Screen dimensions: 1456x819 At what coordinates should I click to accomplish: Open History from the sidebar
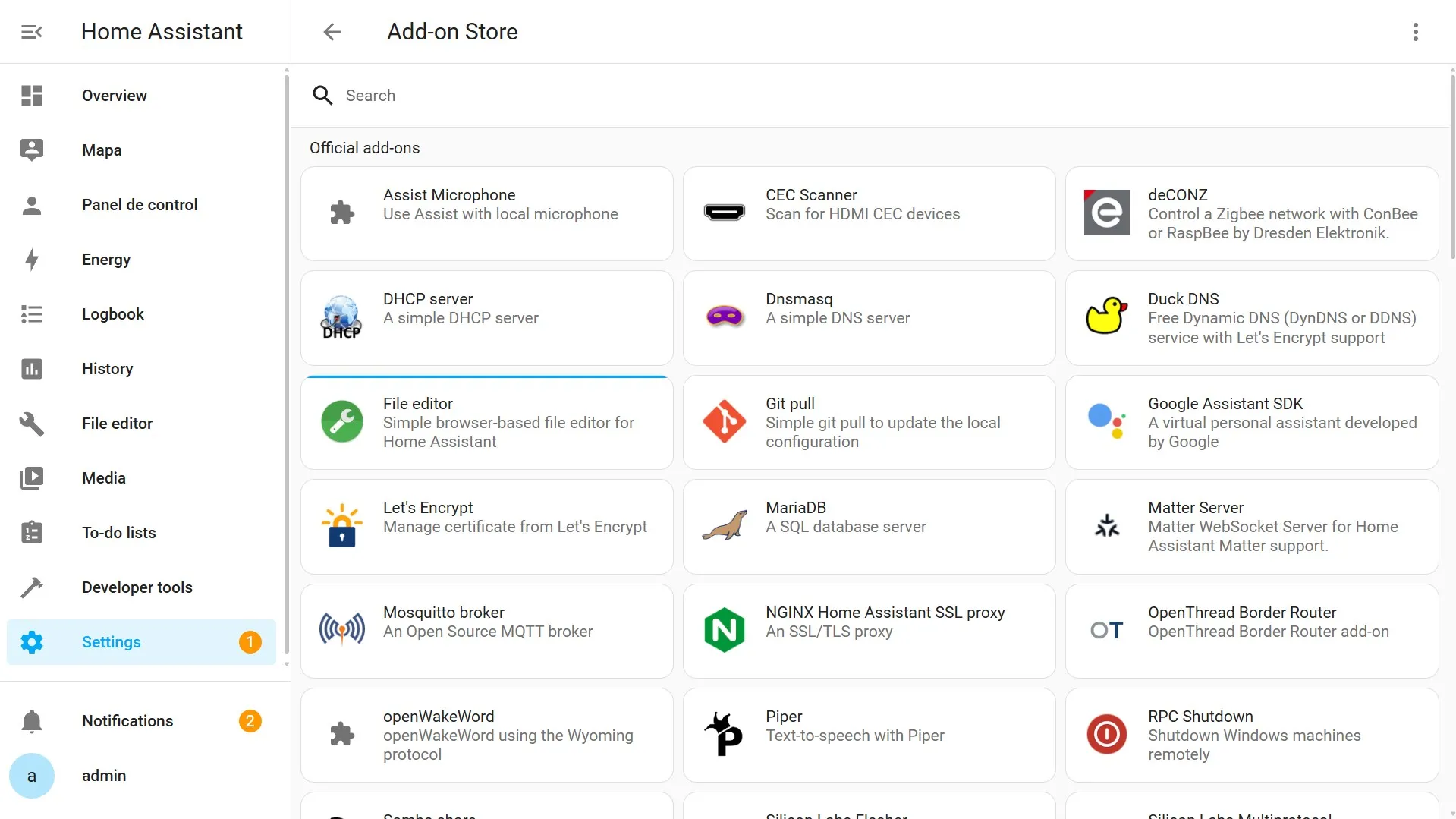pos(141,369)
